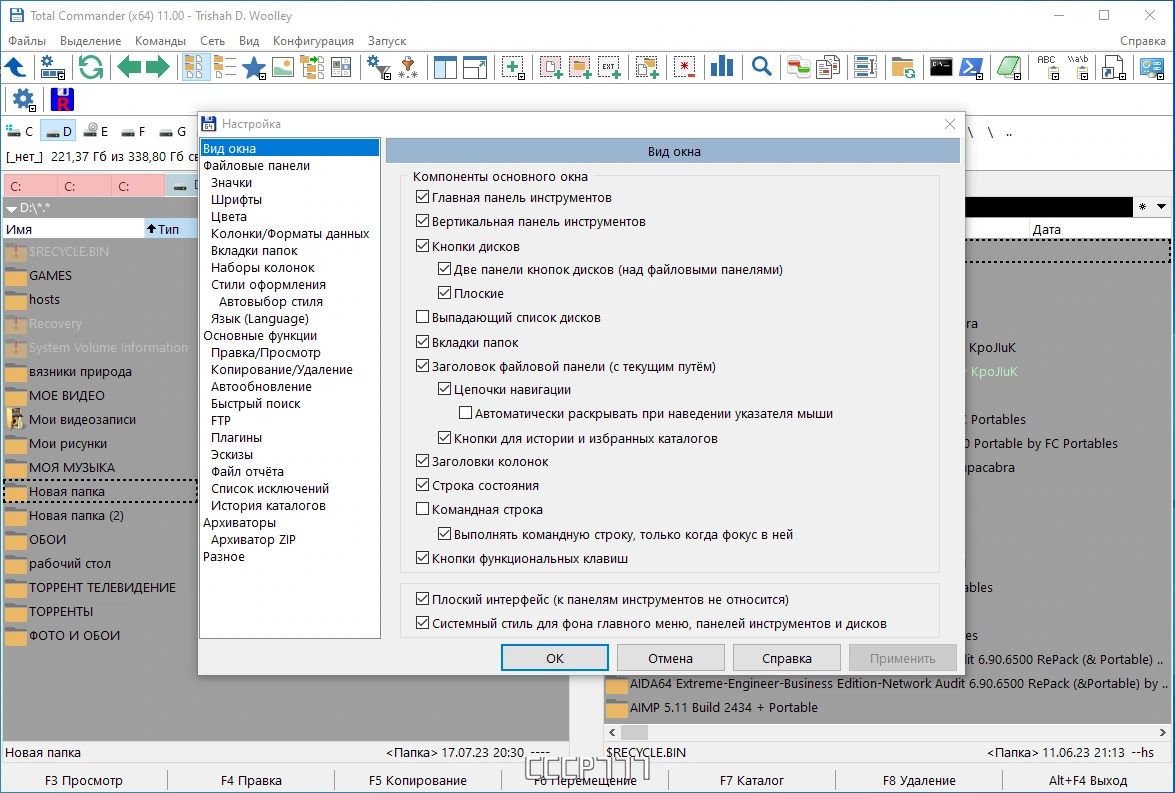Click the blue PowerShell toolbar icon

[x=971, y=67]
